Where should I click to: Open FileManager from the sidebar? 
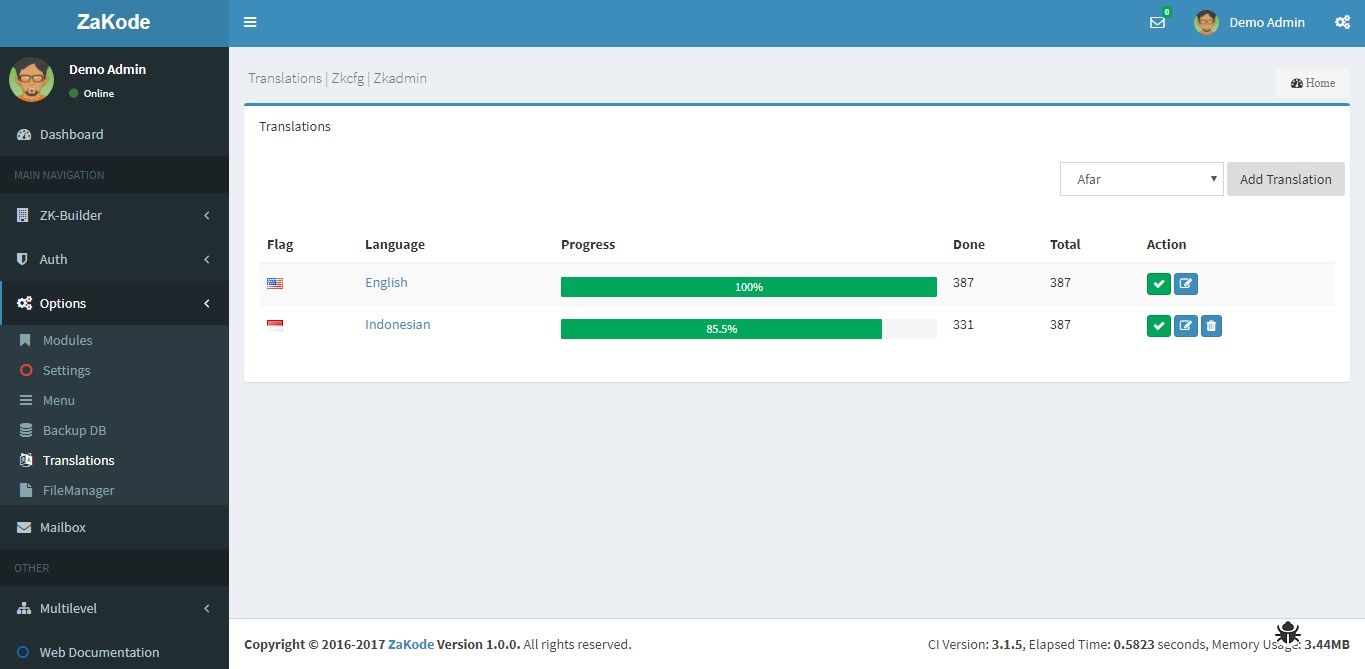point(114,490)
